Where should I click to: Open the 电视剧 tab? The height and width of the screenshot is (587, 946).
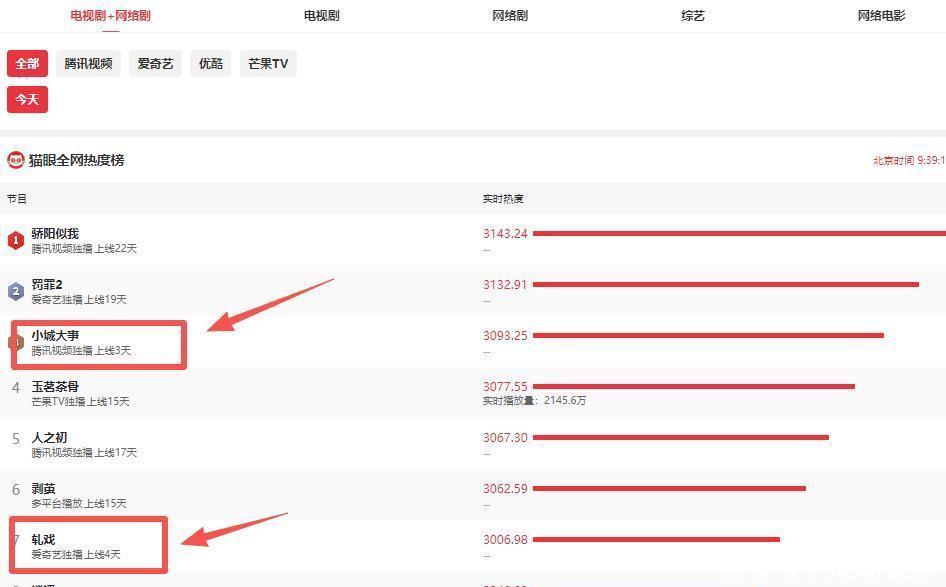(321, 16)
